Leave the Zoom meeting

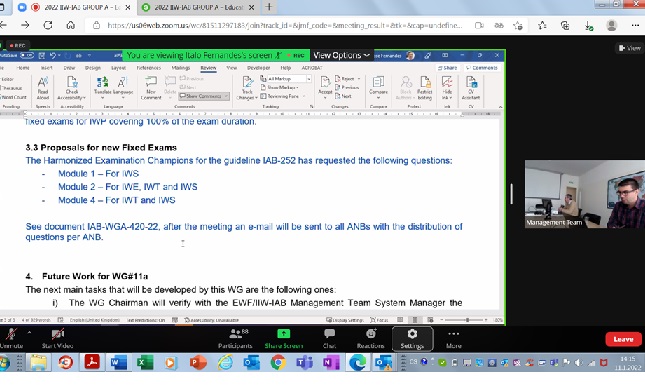coord(623,339)
